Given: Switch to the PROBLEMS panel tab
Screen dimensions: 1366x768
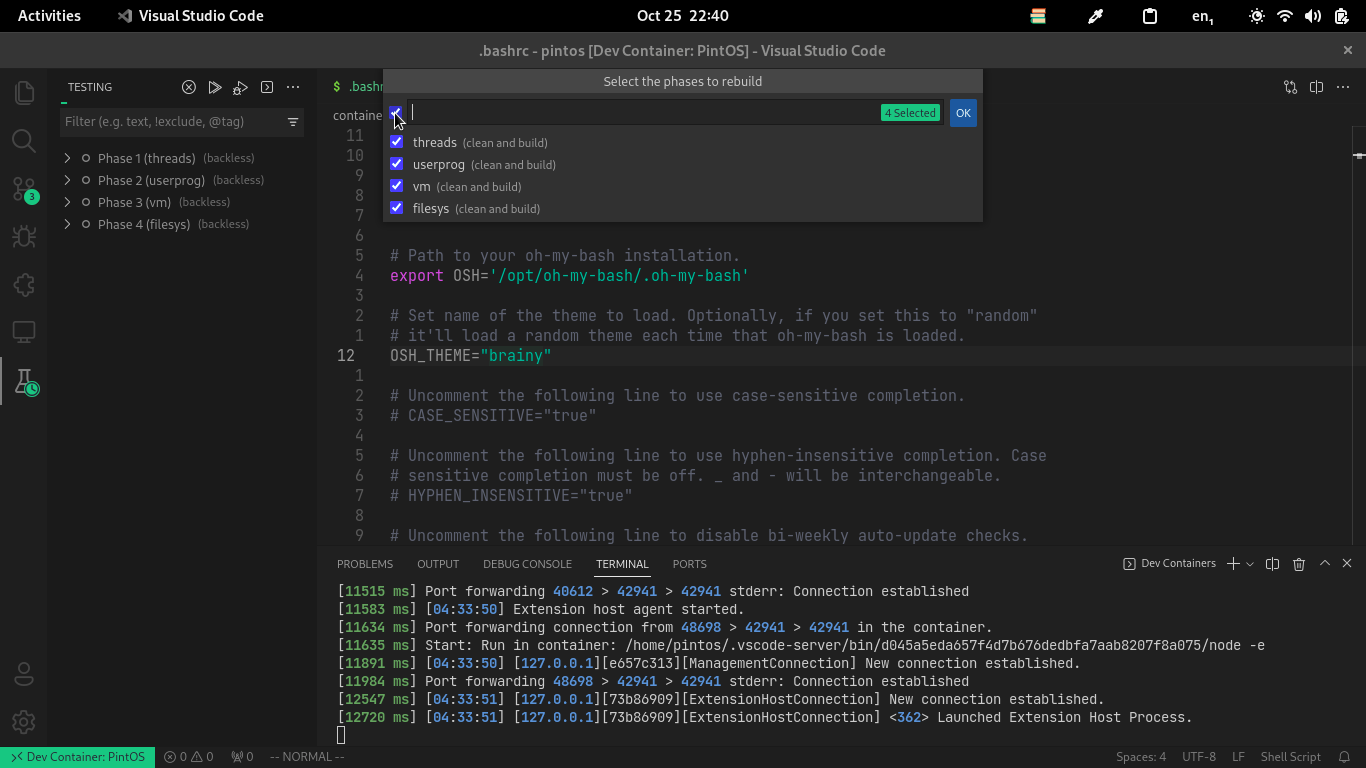Looking at the screenshot, I should click(365, 564).
